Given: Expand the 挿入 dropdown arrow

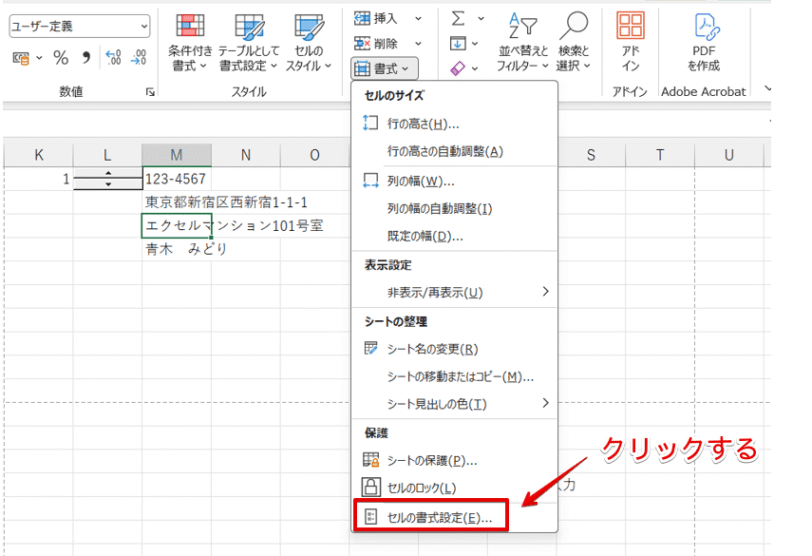Looking at the screenshot, I should tap(418, 19).
